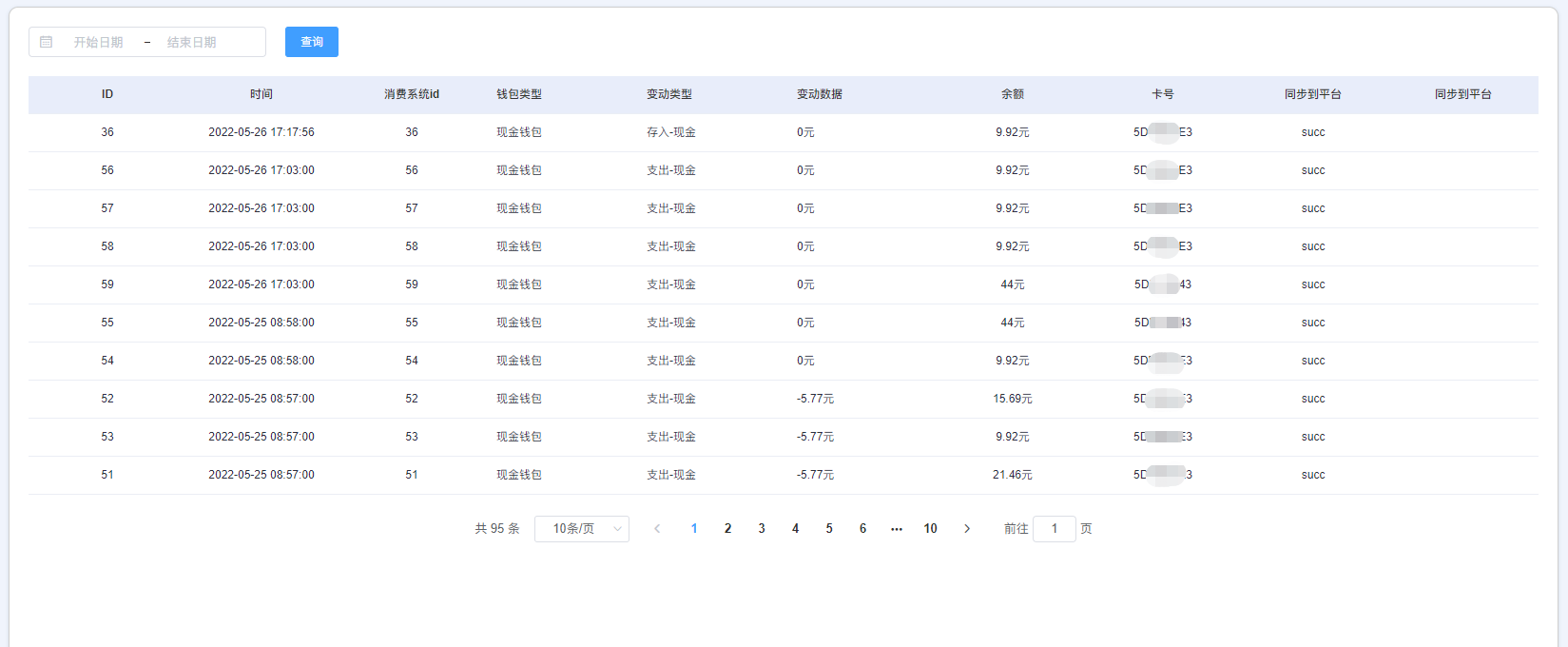Select page 4 in pagination
Viewport: 1568px width, 647px height.
(796, 529)
